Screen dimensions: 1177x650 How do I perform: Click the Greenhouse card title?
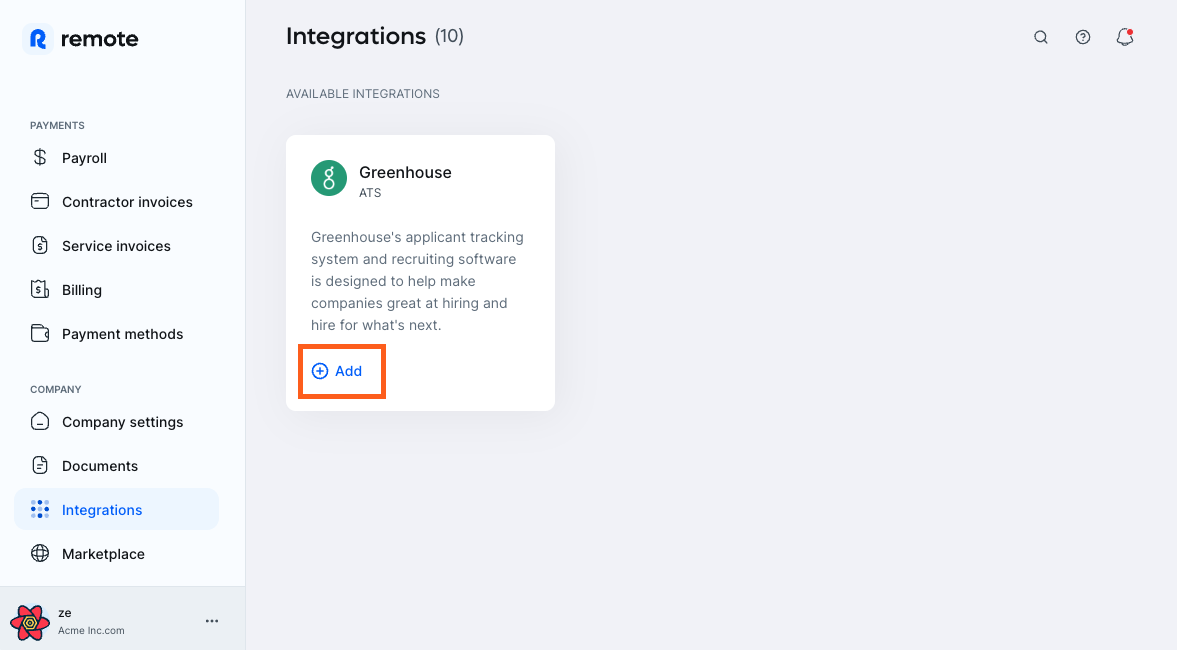(405, 173)
